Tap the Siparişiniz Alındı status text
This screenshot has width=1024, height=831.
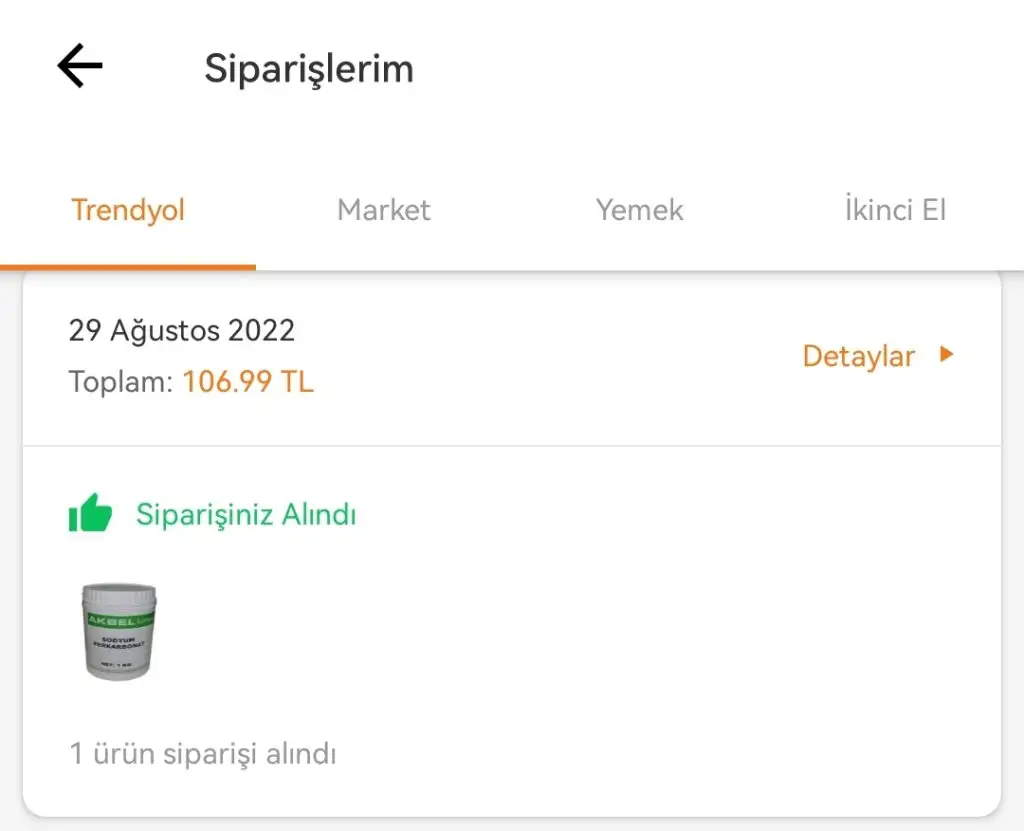(x=246, y=515)
